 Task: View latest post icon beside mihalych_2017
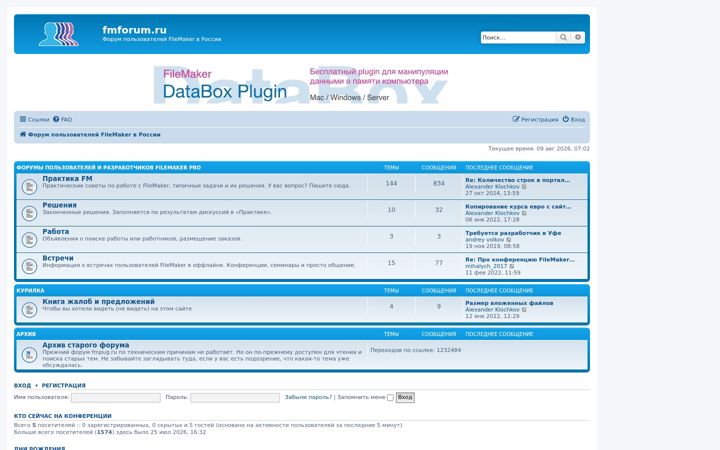coord(512,266)
